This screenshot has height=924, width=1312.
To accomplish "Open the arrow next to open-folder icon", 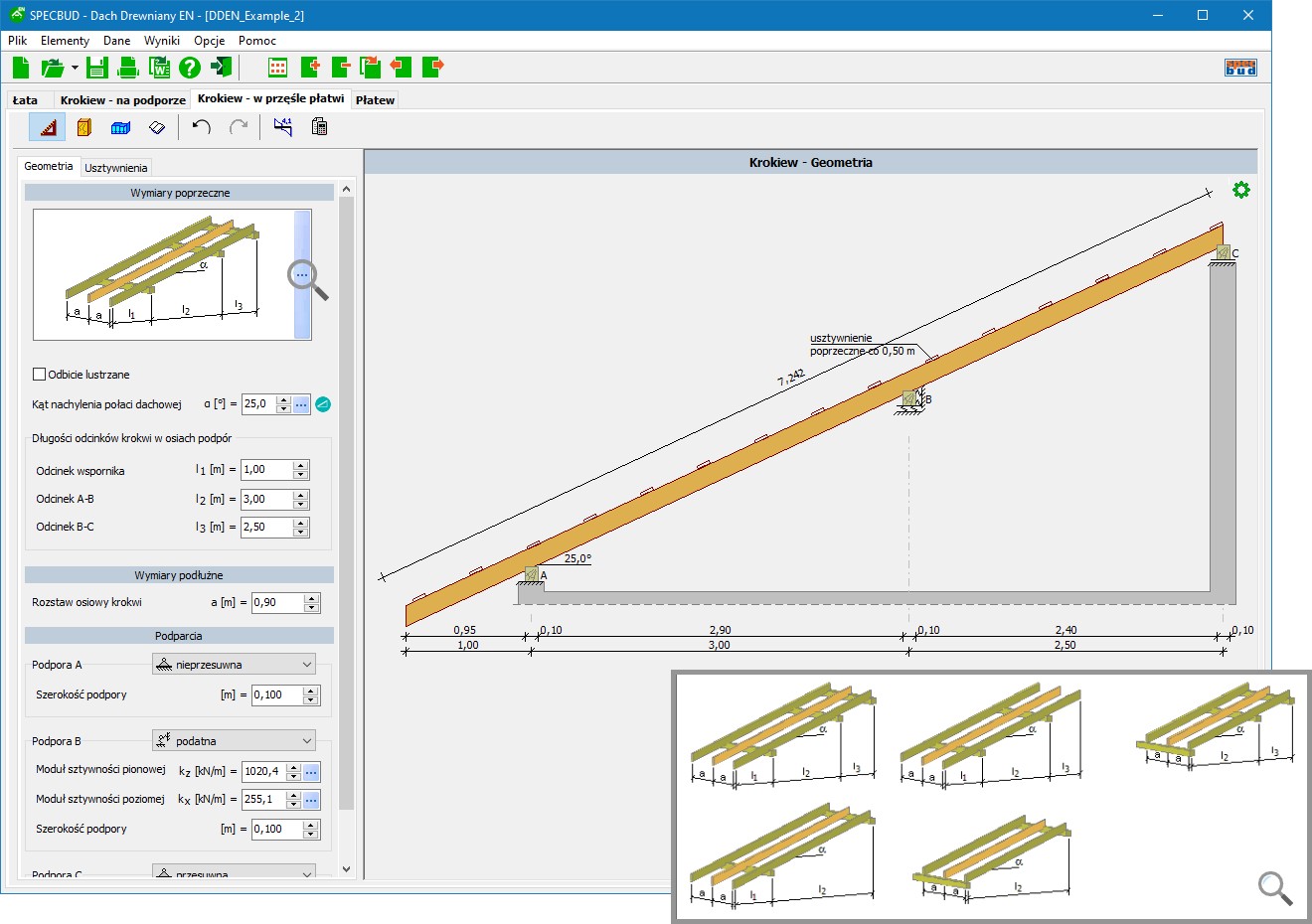I will (76, 68).
